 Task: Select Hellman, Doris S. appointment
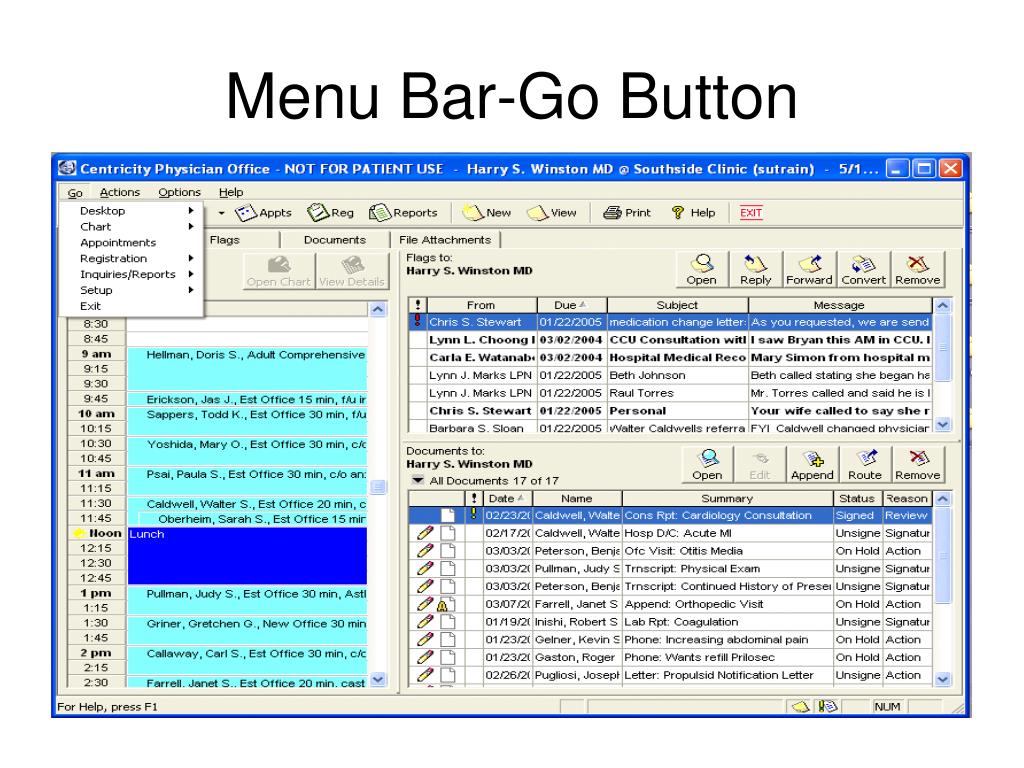247,369
